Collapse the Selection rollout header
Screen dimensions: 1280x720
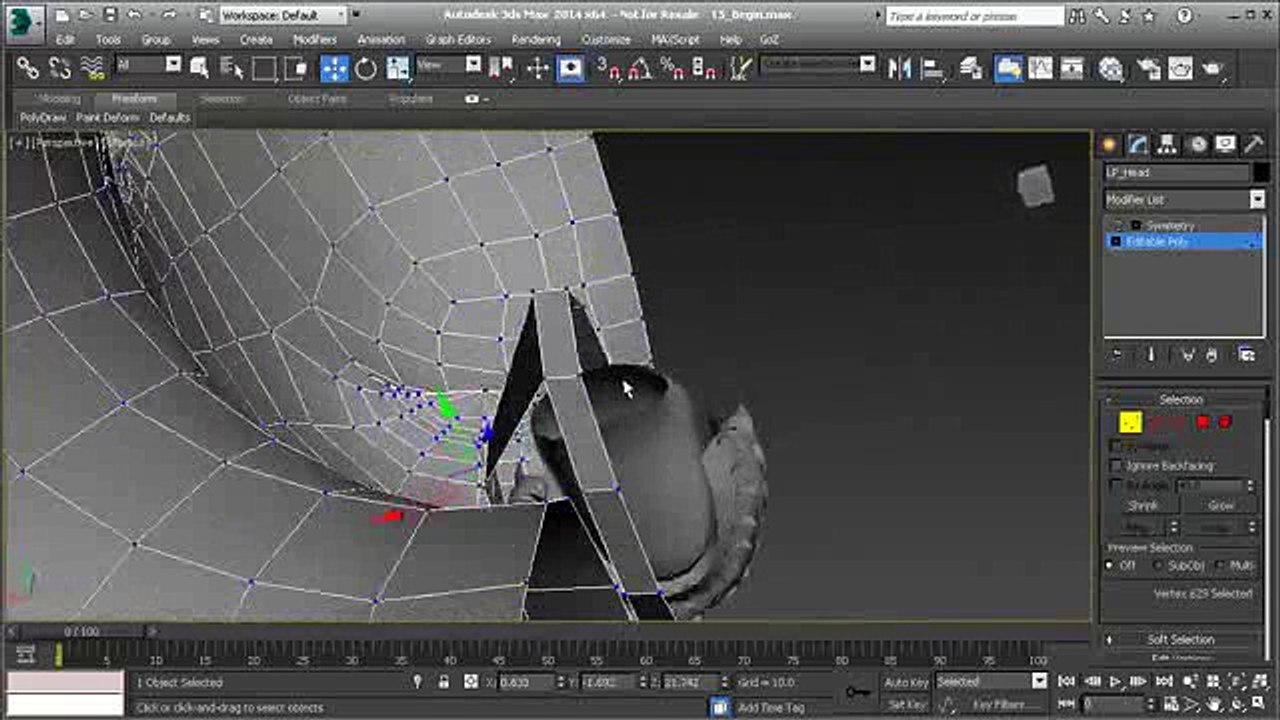click(x=1181, y=400)
